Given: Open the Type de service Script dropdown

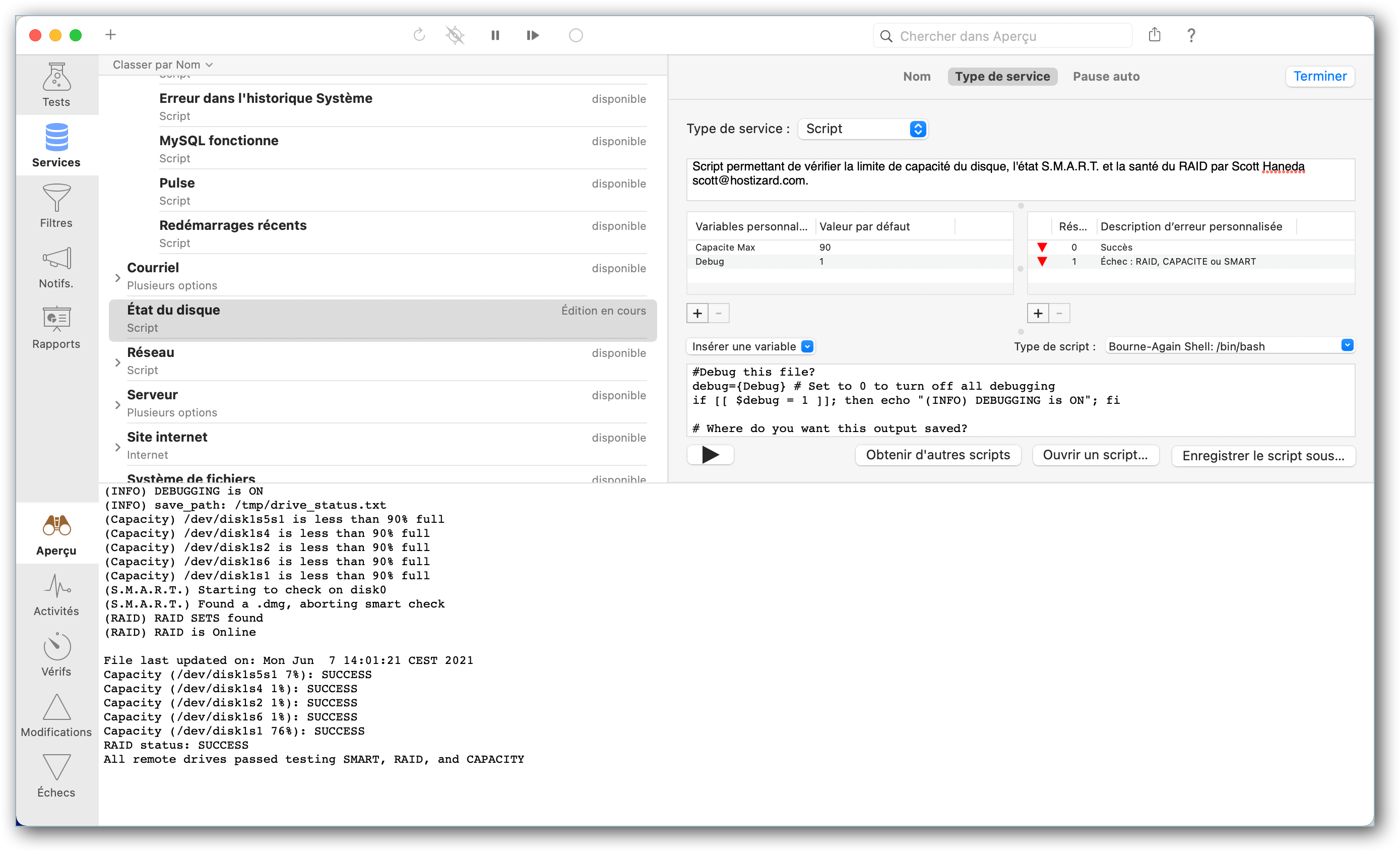Looking at the screenshot, I should coord(862,129).
